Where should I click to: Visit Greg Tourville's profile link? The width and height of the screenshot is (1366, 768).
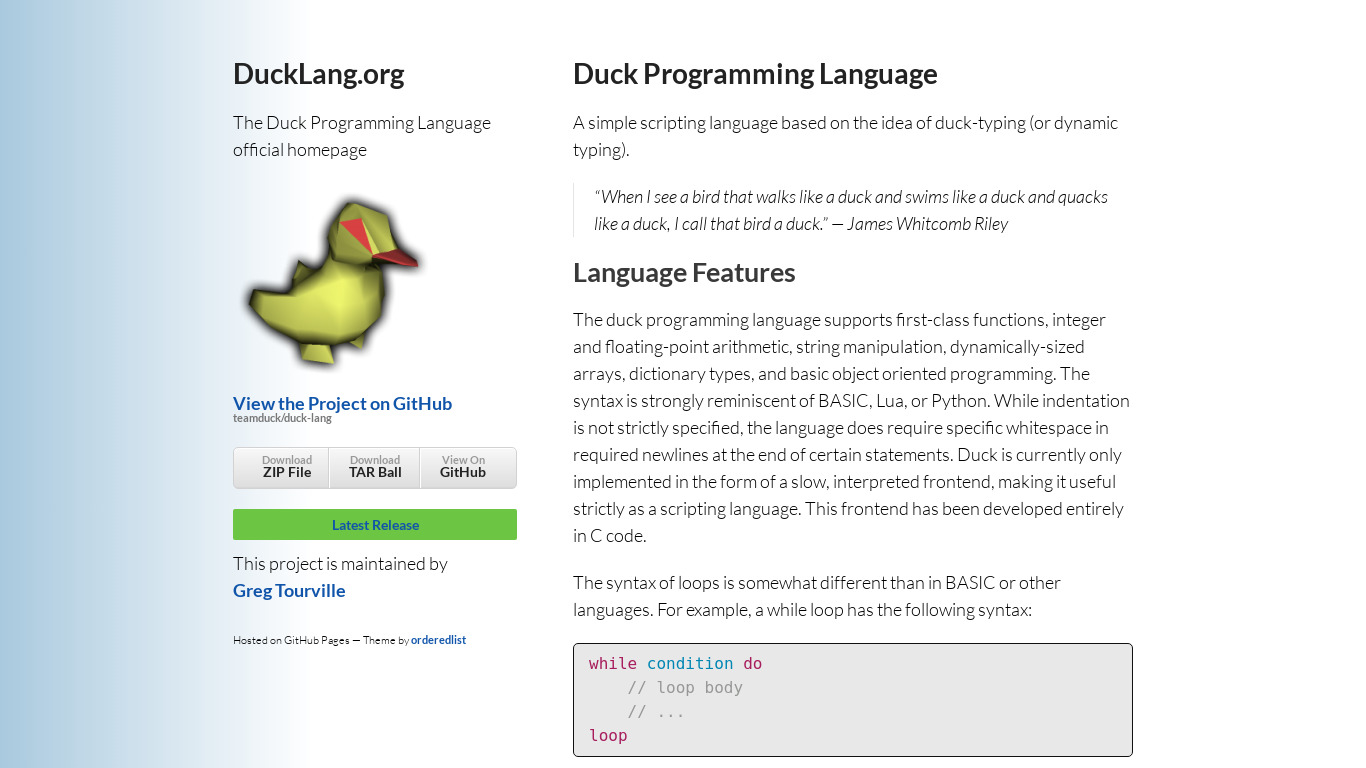click(x=289, y=591)
